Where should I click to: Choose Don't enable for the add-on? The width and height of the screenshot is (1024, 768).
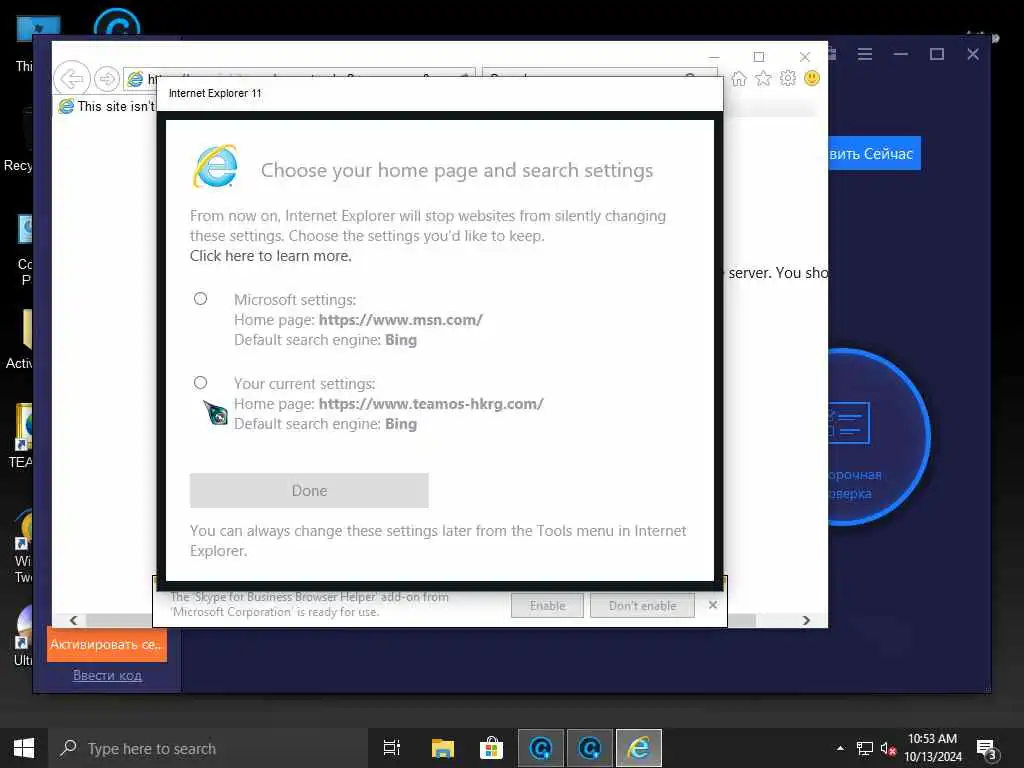642,605
